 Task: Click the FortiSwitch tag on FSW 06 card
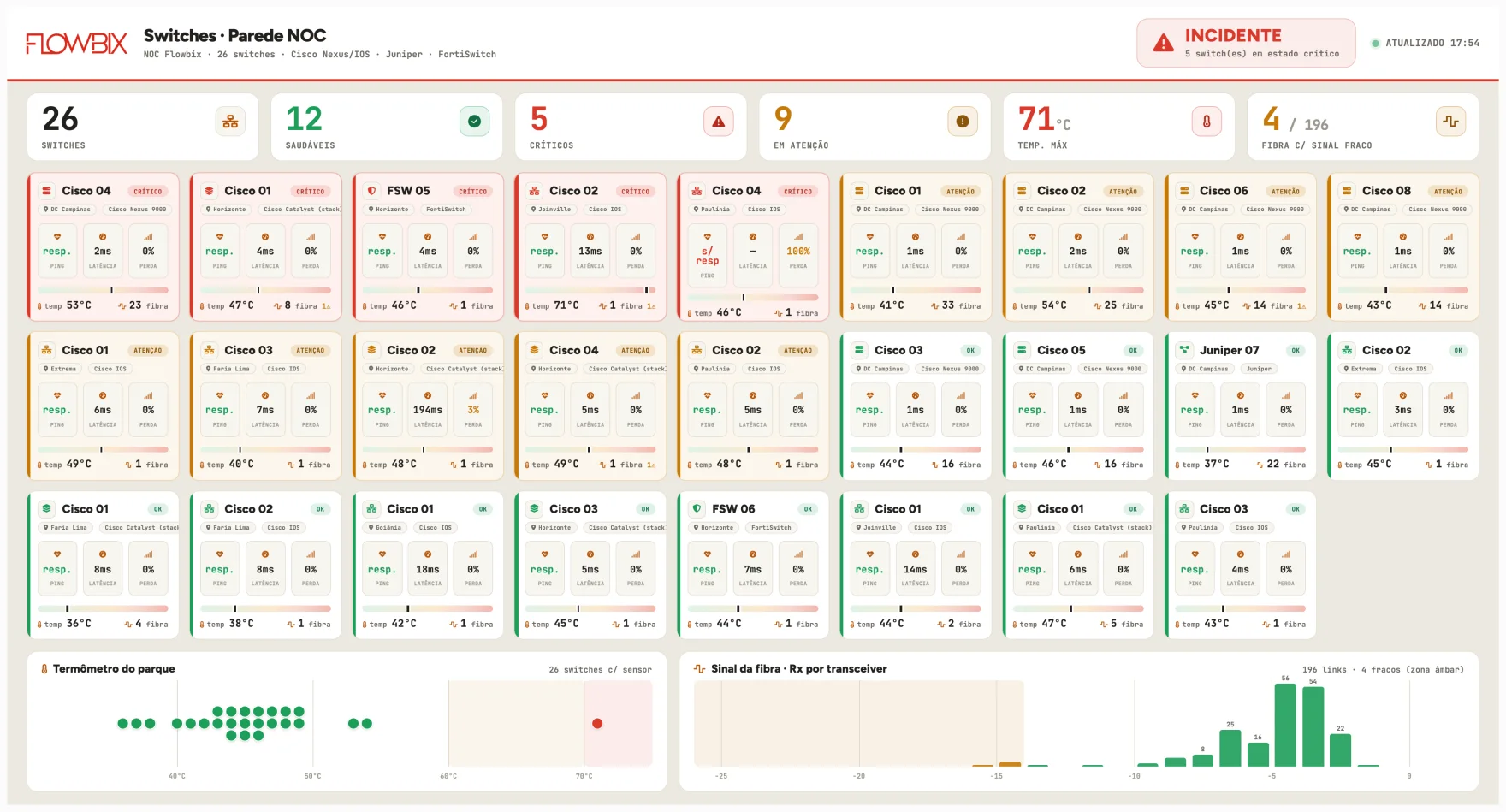pos(771,528)
